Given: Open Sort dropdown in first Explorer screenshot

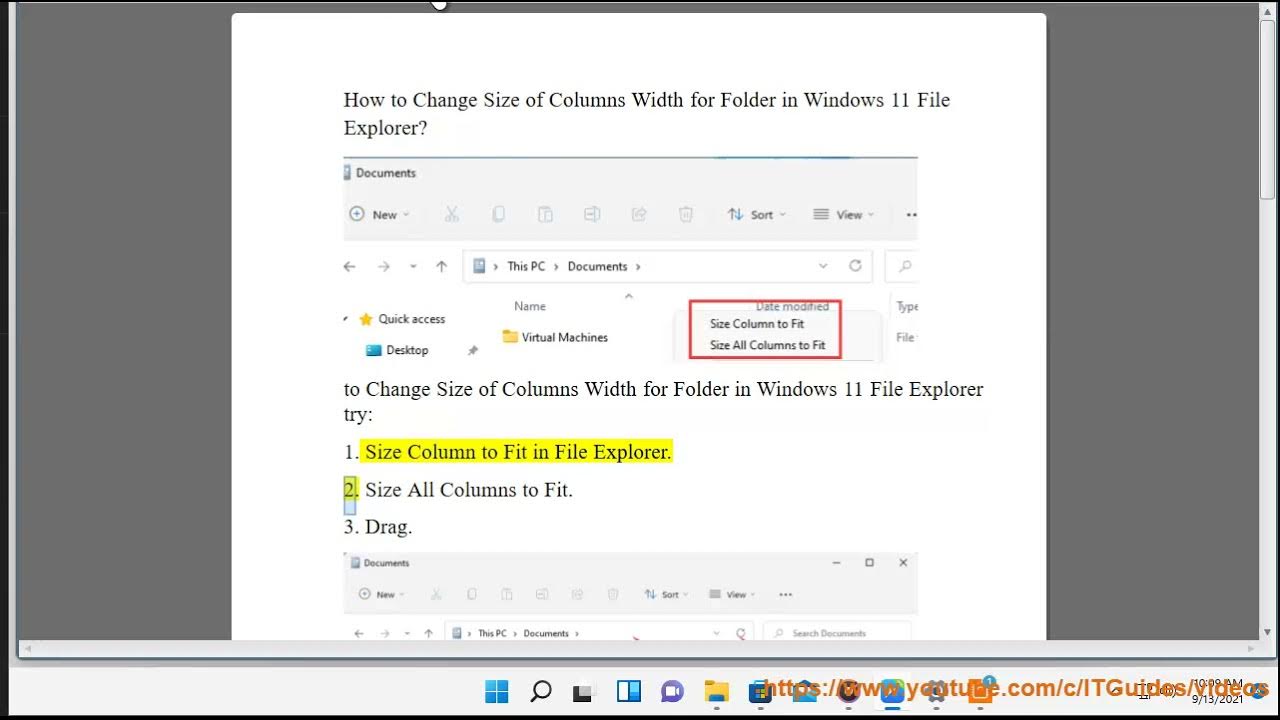Looking at the screenshot, I should pos(757,214).
